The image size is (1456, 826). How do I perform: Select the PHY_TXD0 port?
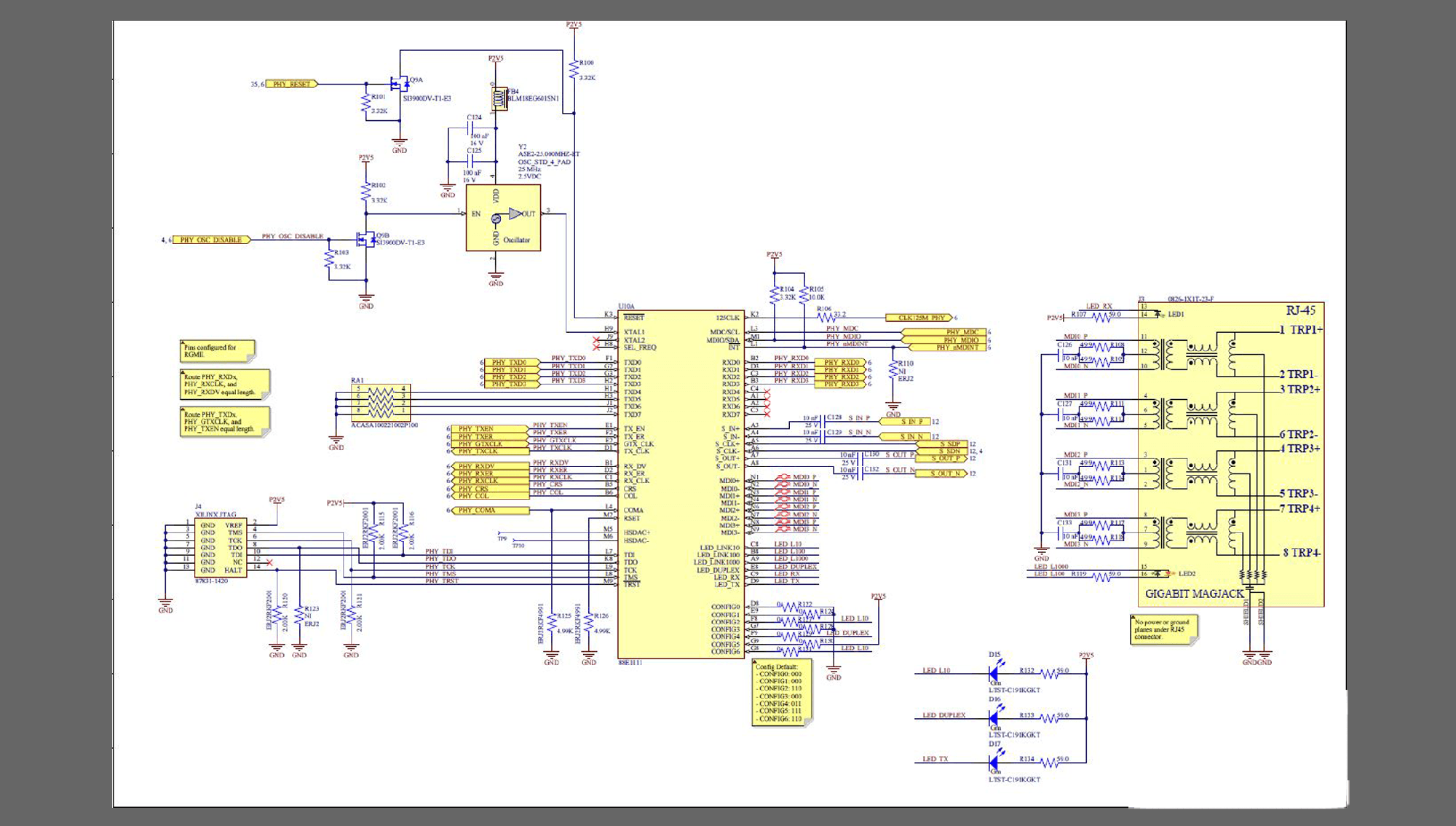point(513,362)
